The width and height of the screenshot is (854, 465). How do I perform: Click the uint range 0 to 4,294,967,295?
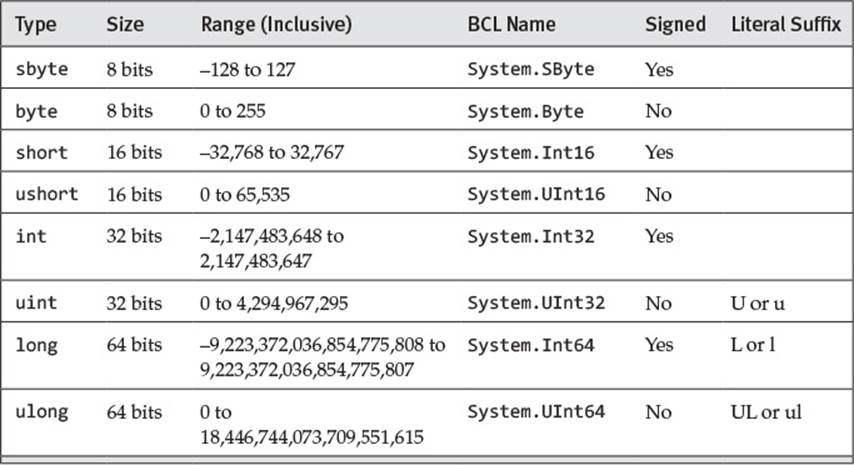274,303
